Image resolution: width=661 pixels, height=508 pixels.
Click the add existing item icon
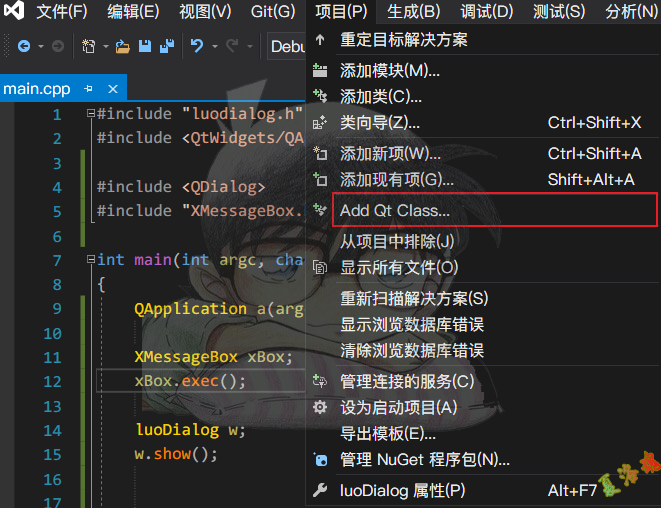point(320,179)
